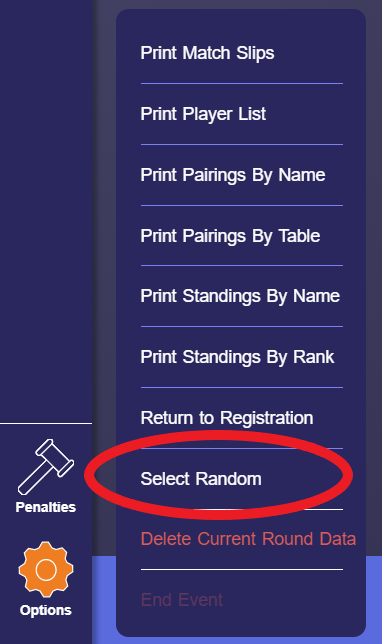
Task: Choose Return to Registration option
Action: pos(227,418)
